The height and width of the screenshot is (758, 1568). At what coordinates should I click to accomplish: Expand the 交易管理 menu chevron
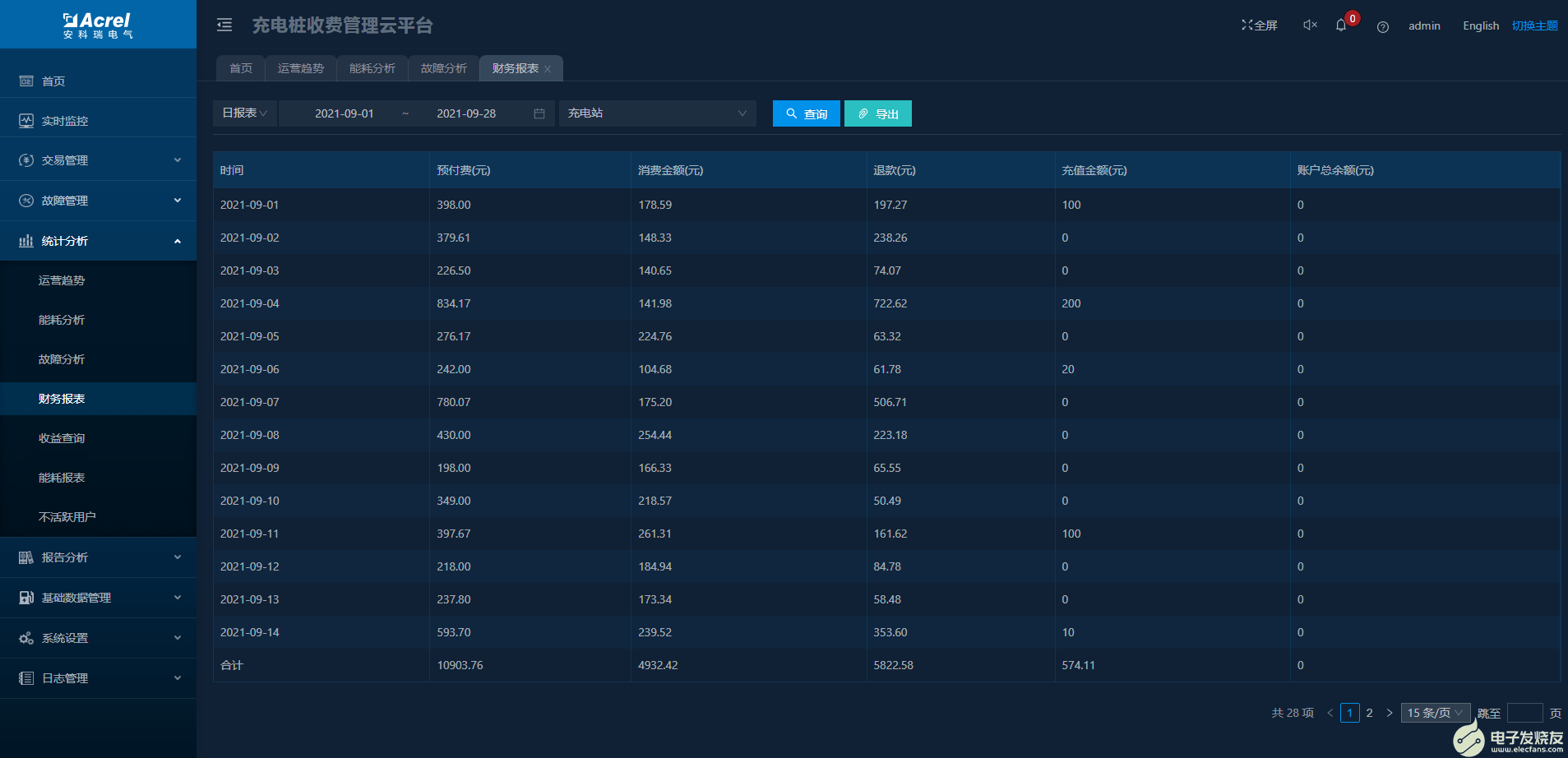[178, 160]
